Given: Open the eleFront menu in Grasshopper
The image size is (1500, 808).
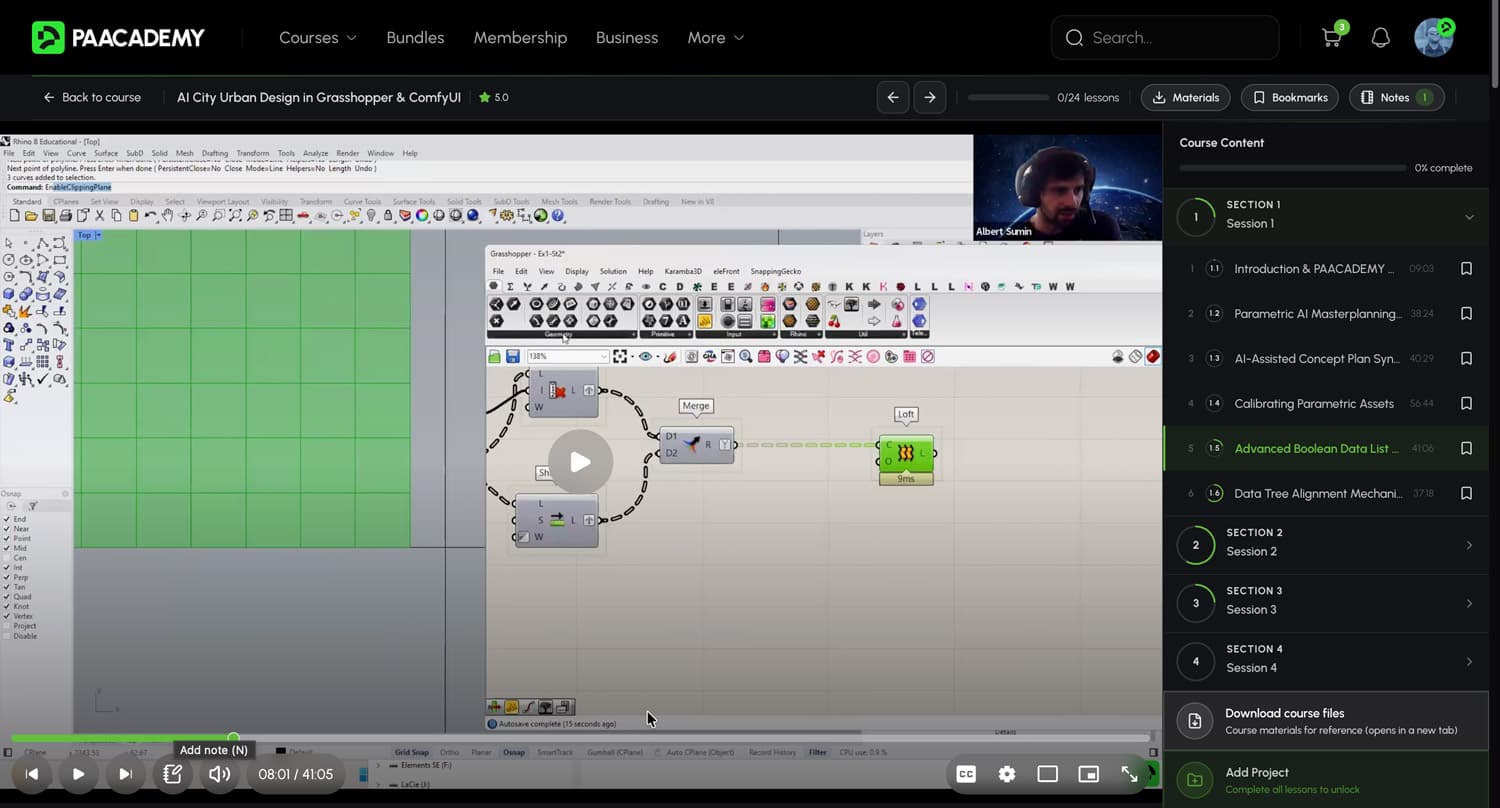Looking at the screenshot, I should tap(726, 271).
